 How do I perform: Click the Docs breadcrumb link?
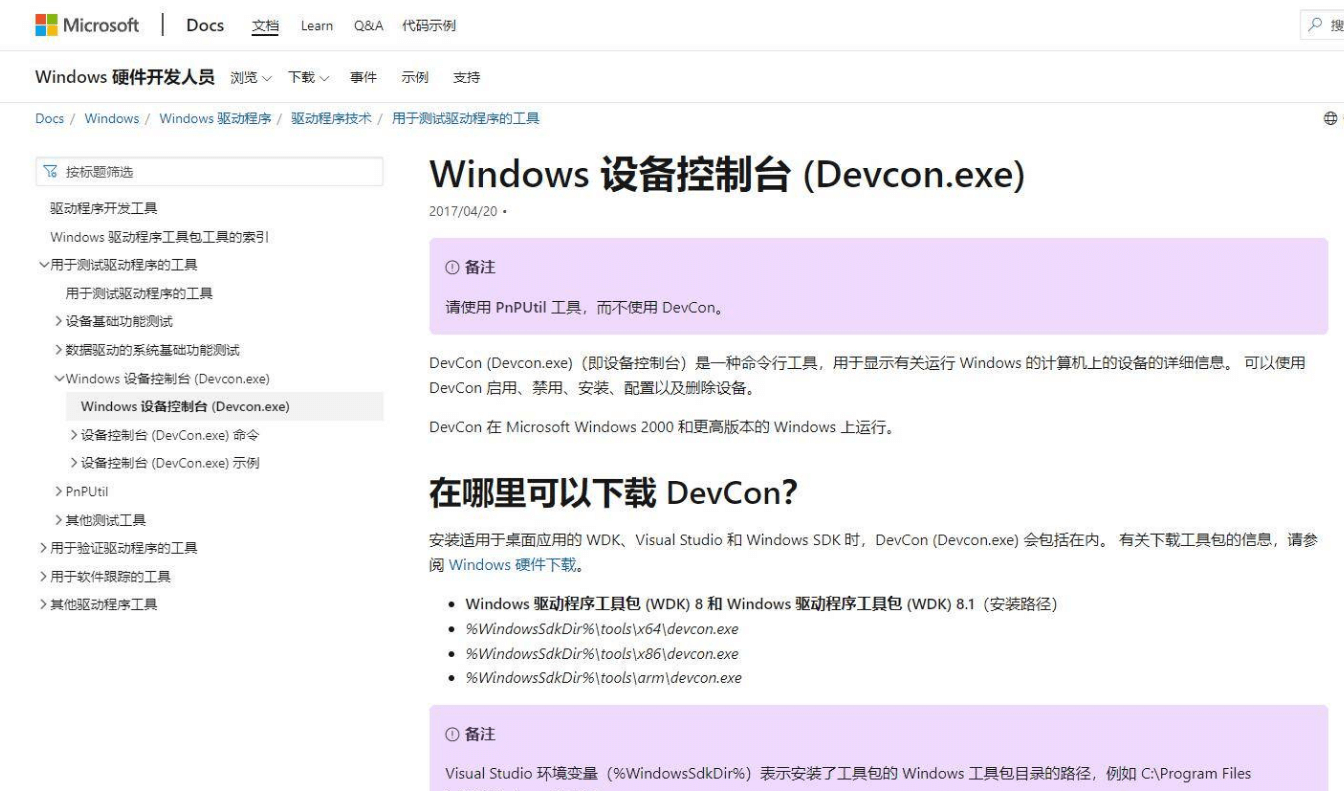click(x=49, y=118)
